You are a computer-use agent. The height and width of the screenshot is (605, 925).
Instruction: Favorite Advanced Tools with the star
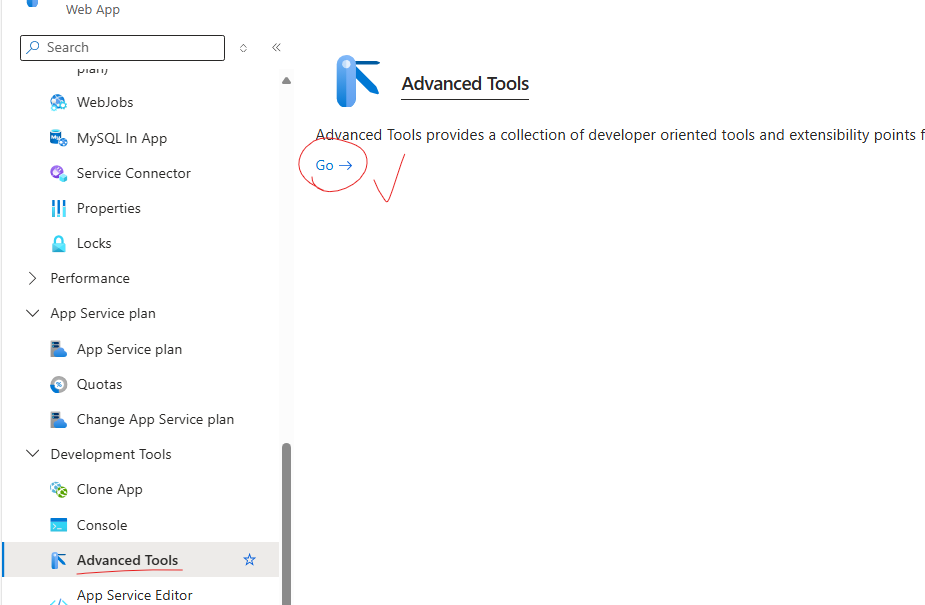250,560
